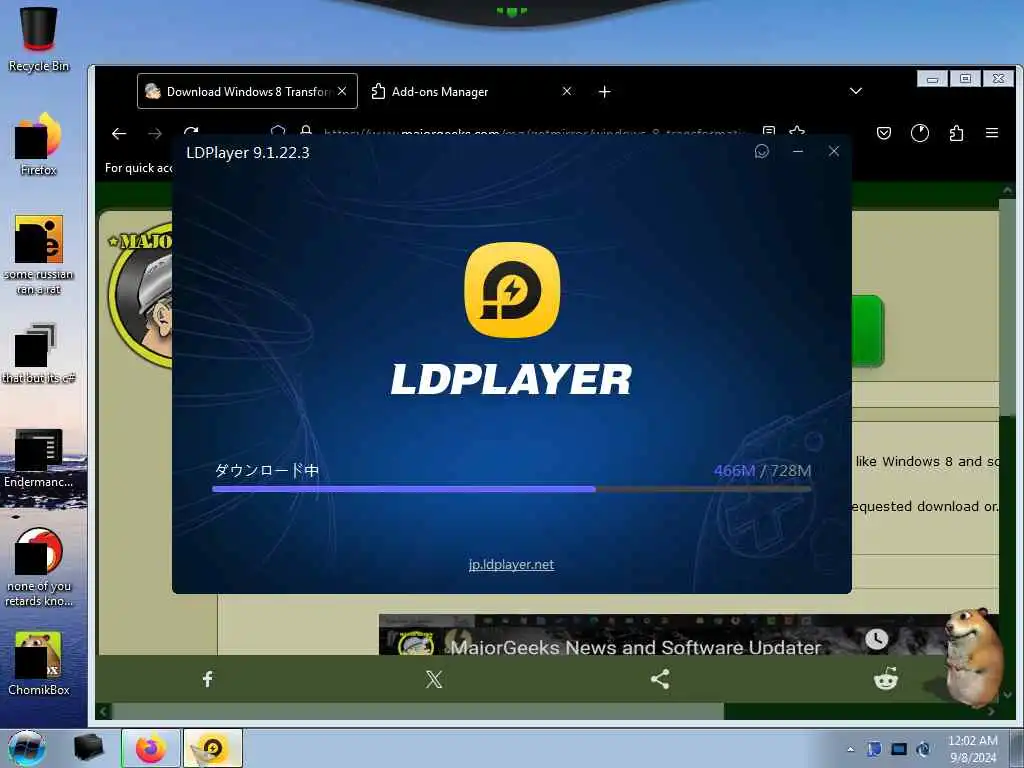The image size is (1024, 768).
Task: Click the green download button on the MajorGeeks page
Action: coord(868,330)
